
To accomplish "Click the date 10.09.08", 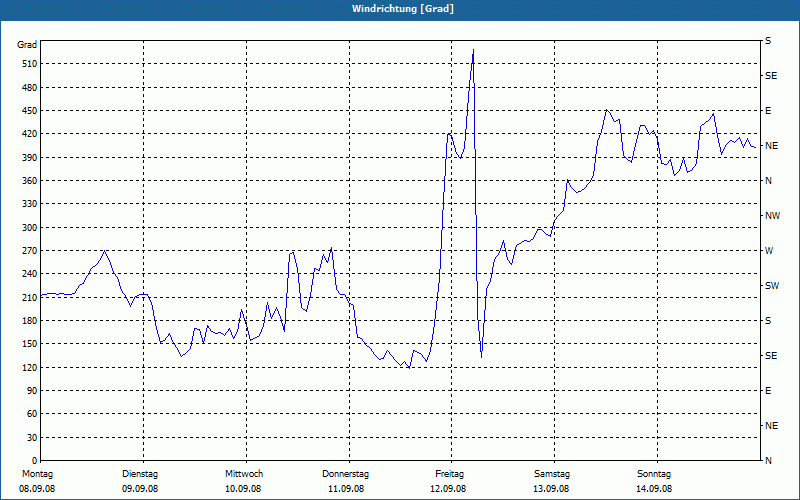I will [x=243, y=489].
